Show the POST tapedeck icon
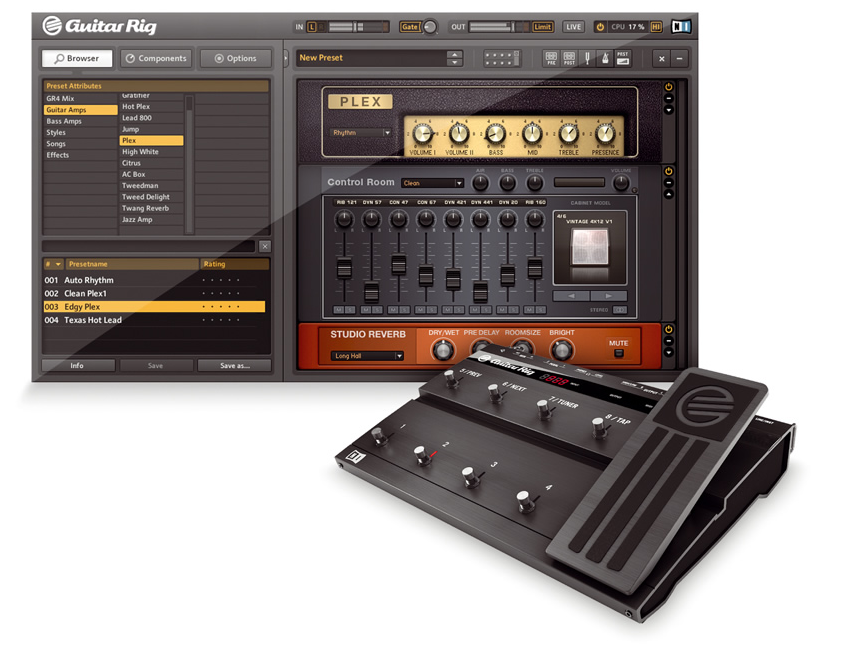This screenshot has height=648, width=845. click(569, 58)
